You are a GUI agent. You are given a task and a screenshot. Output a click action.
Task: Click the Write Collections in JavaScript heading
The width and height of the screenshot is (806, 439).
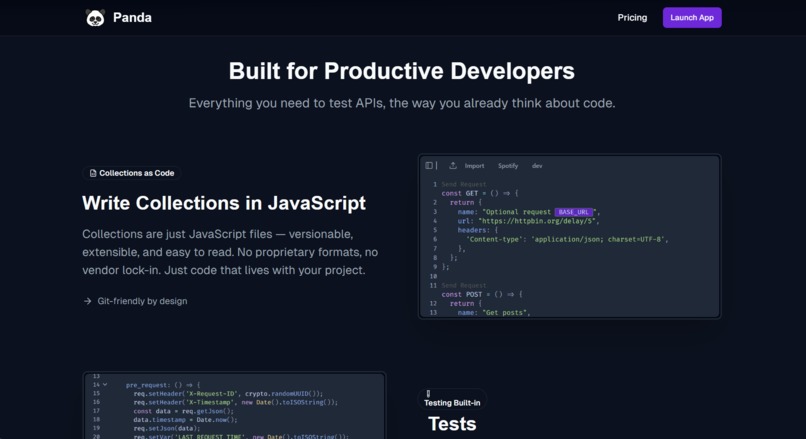click(x=224, y=203)
